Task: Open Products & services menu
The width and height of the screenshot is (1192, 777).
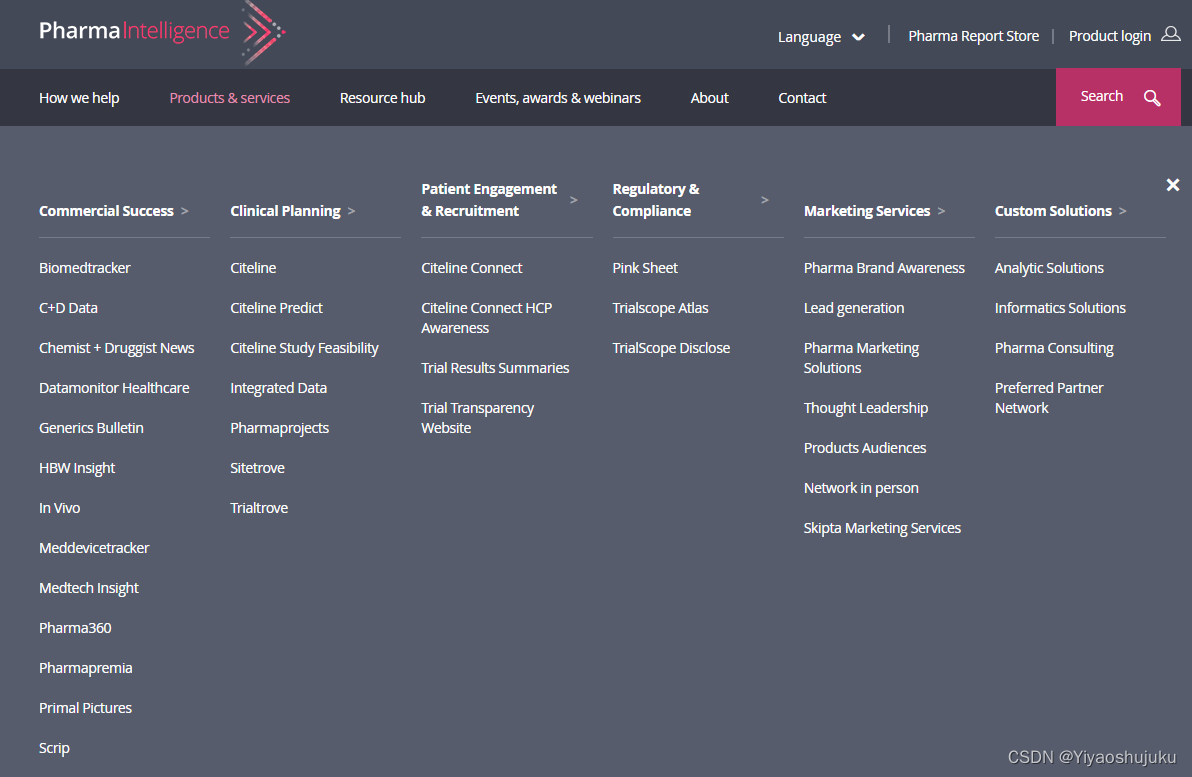Action: coord(230,98)
